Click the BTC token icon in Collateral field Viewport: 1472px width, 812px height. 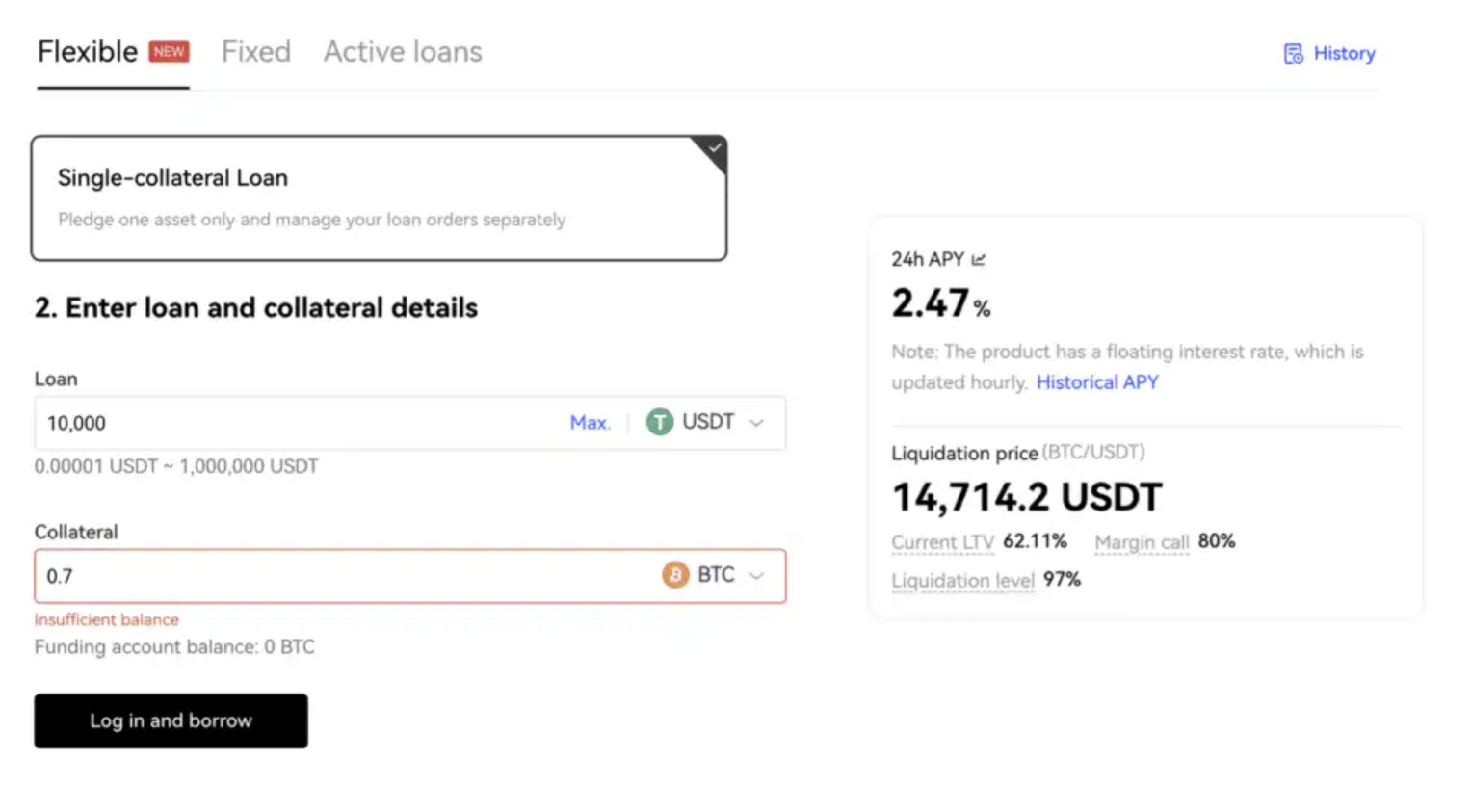[673, 574]
